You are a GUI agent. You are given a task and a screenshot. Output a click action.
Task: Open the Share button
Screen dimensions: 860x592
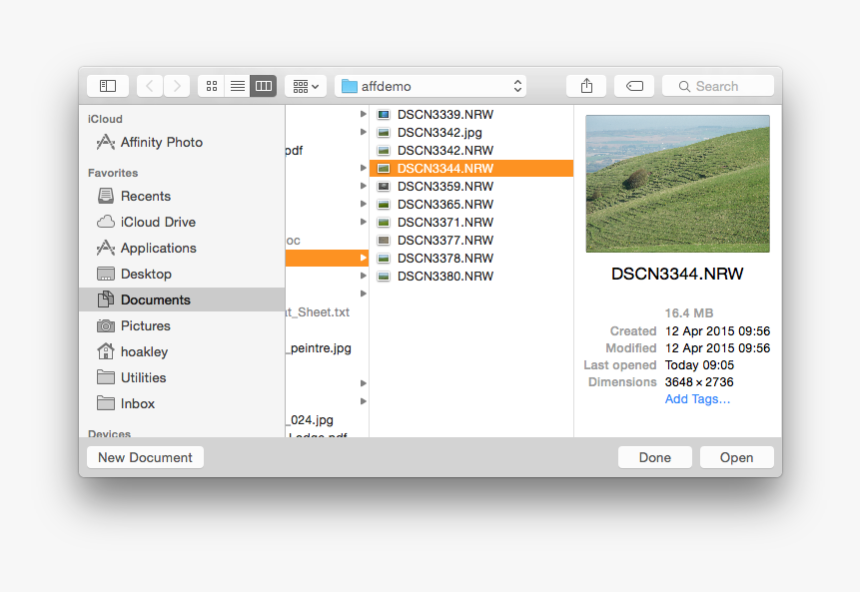[586, 85]
